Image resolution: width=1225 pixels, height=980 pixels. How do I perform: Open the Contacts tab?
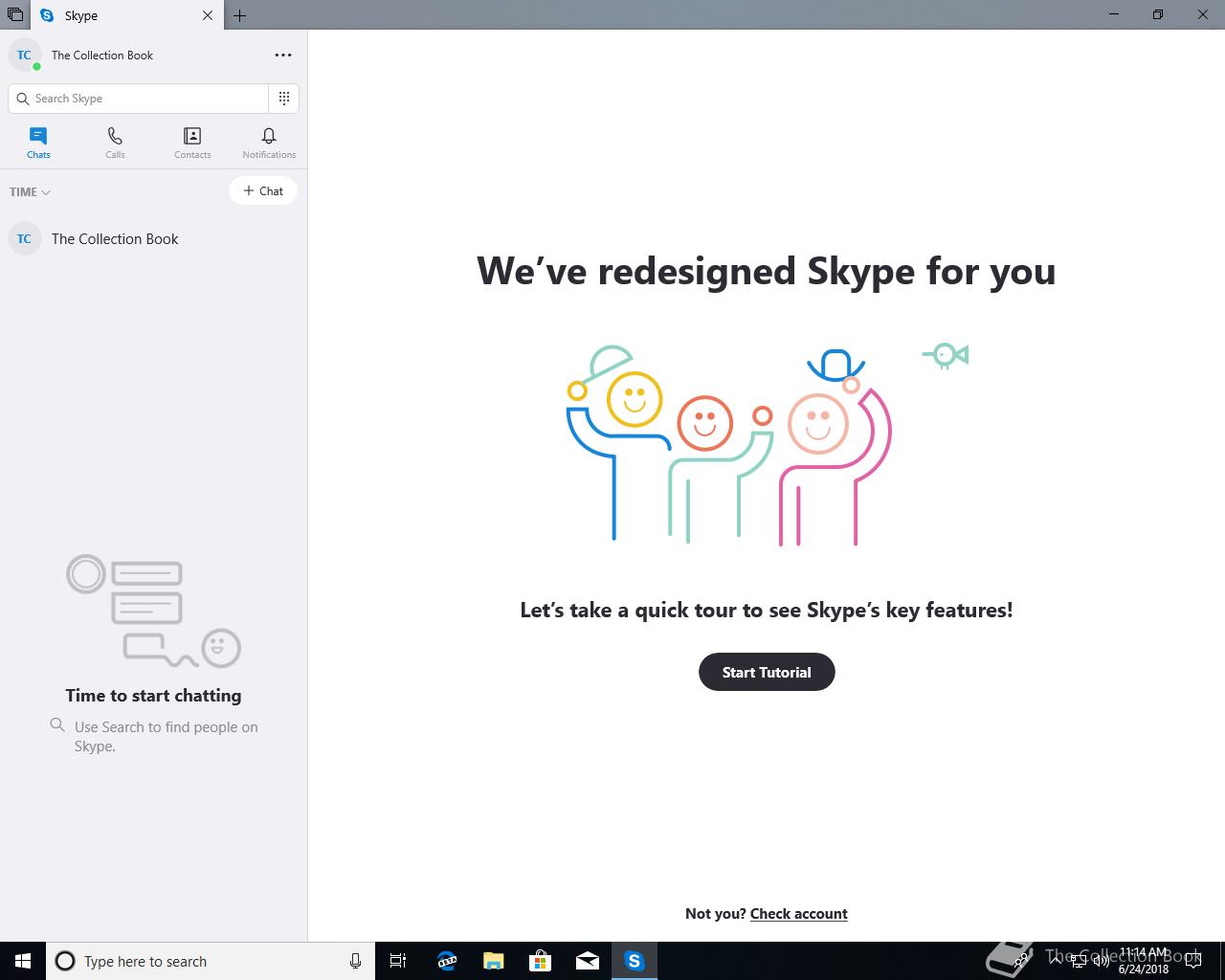(x=192, y=143)
